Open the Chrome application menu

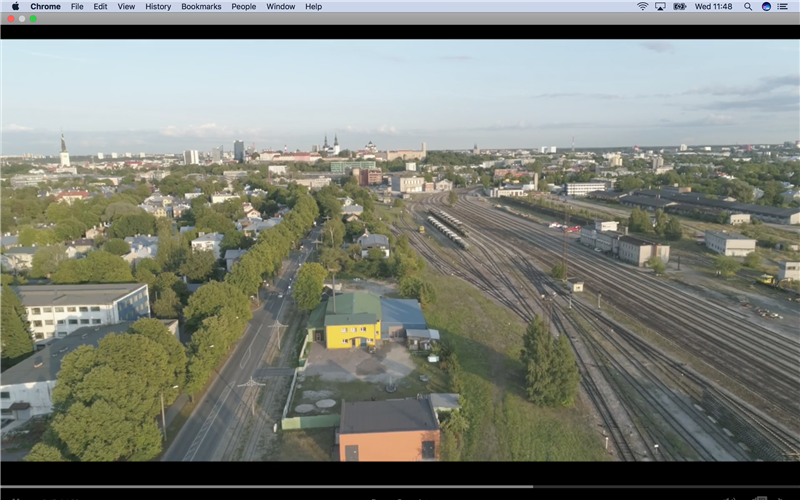point(45,6)
